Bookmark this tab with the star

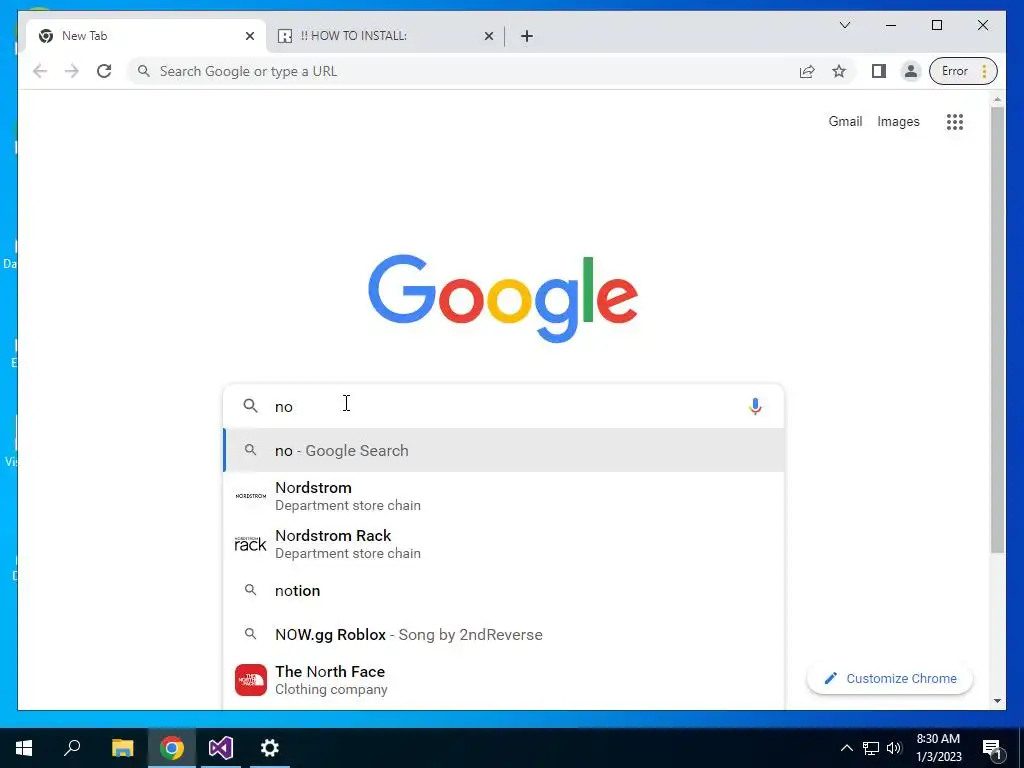(x=839, y=71)
